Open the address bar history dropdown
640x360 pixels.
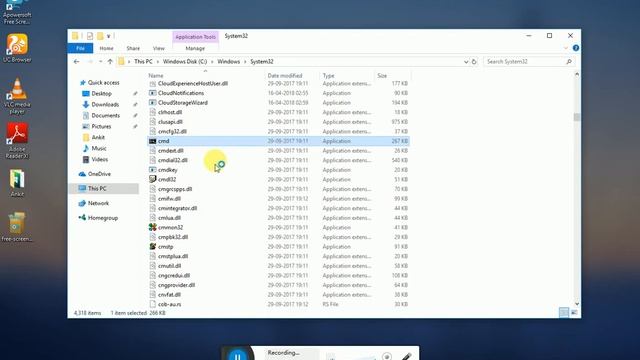[466, 62]
